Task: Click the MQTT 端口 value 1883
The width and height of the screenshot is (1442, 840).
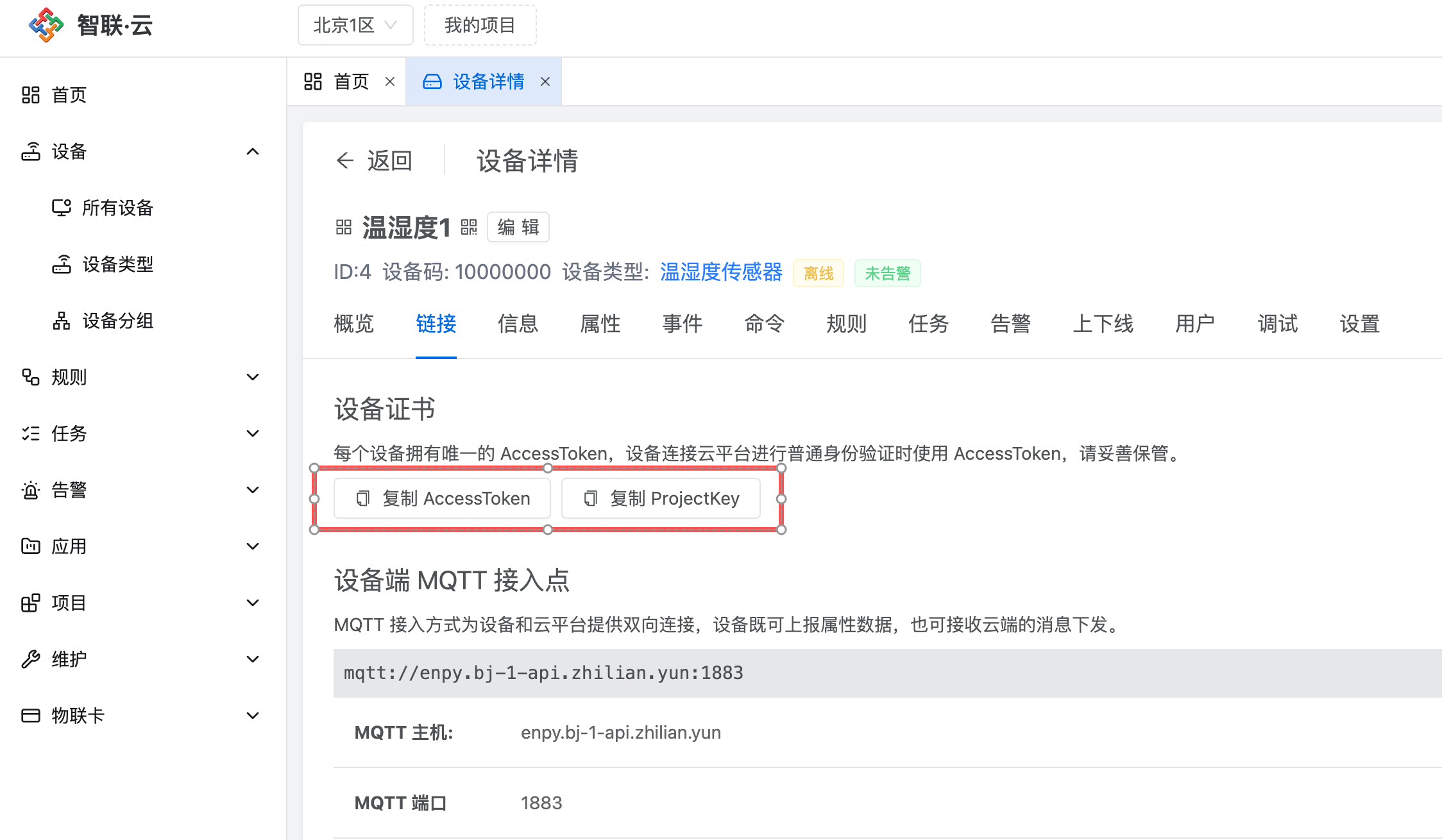Action: (541, 803)
